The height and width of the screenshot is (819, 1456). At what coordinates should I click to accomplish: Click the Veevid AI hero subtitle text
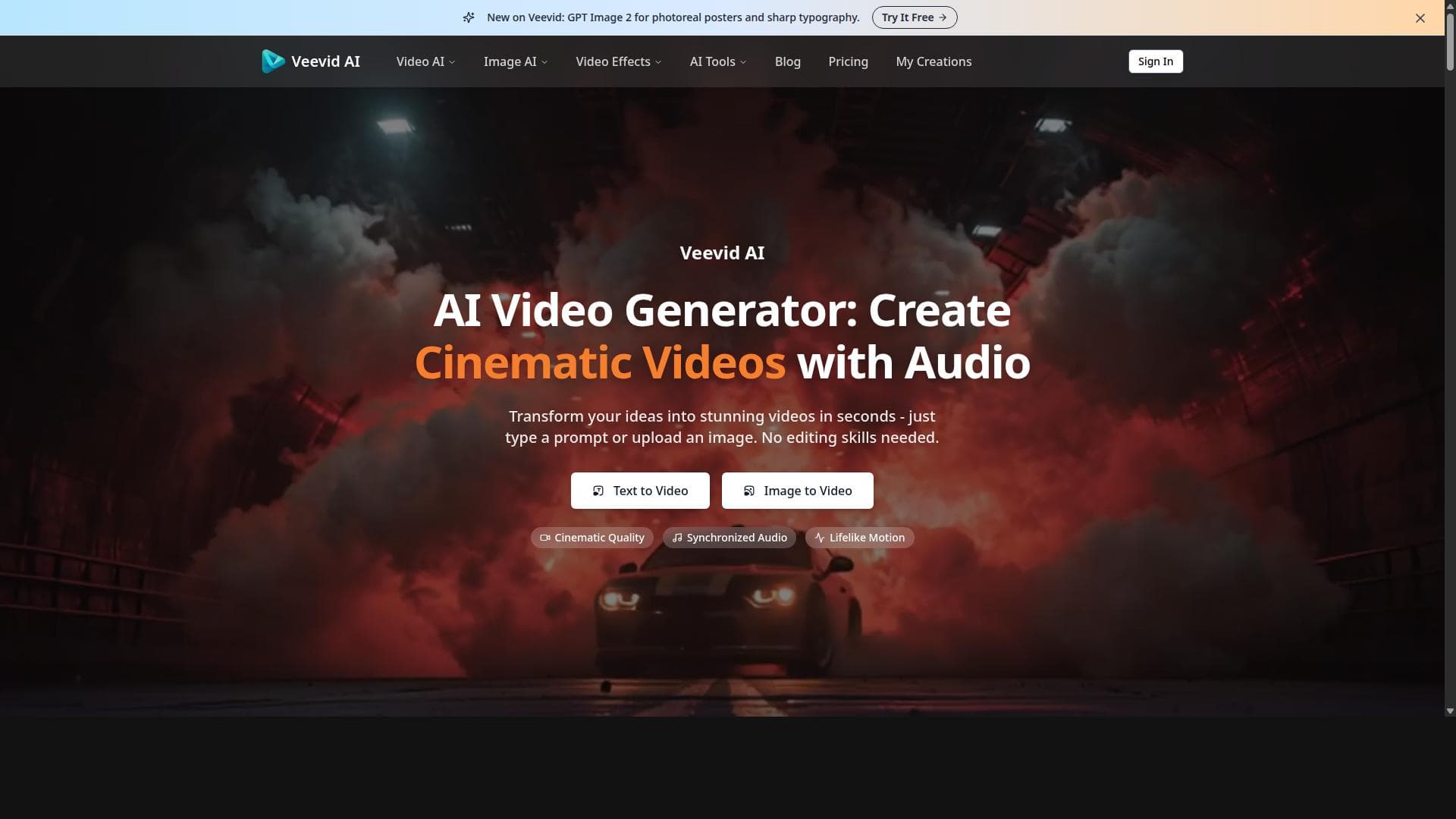[722, 253]
